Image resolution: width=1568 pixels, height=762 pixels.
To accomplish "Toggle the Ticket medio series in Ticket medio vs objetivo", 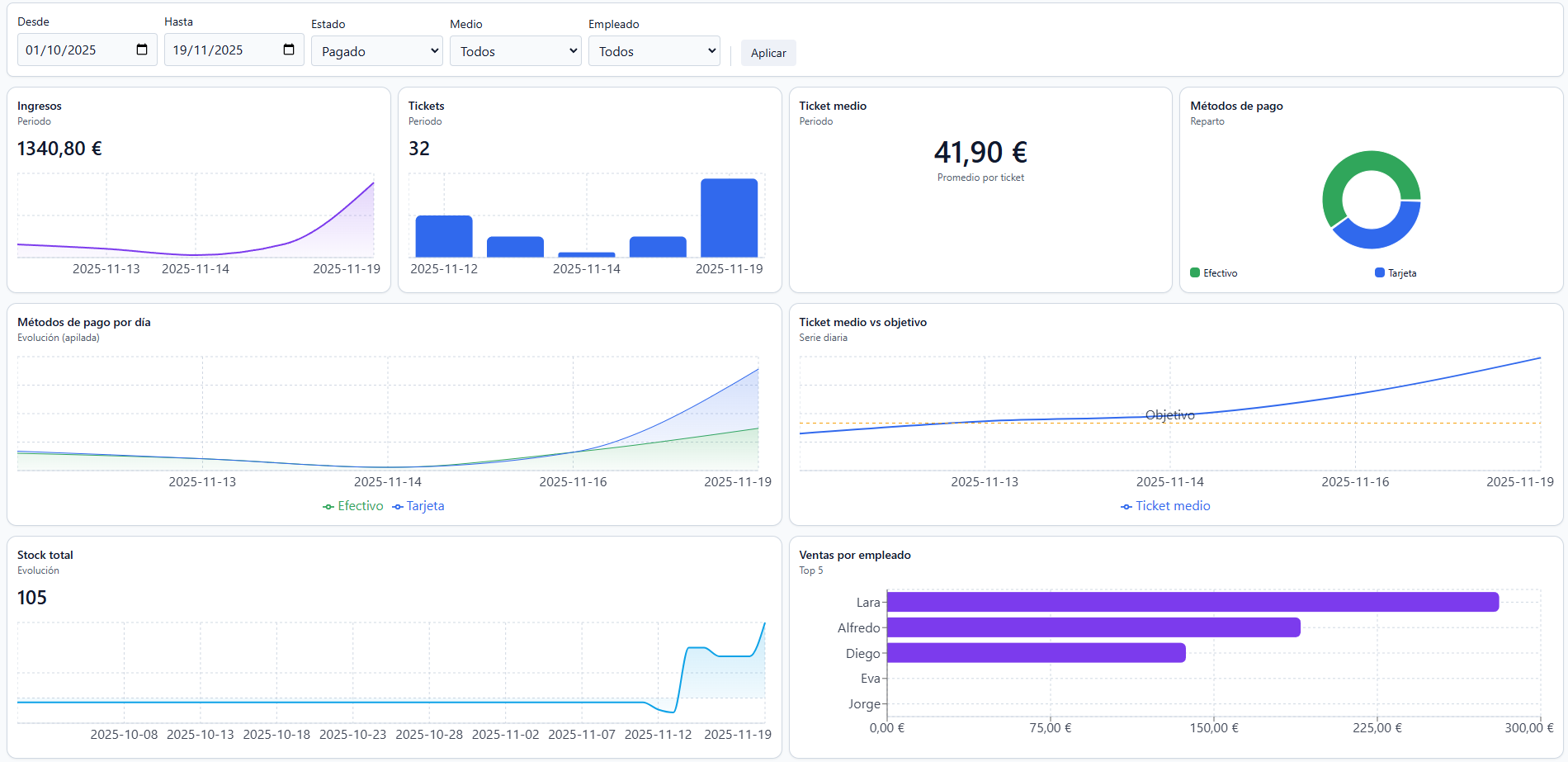I will (x=1164, y=505).
